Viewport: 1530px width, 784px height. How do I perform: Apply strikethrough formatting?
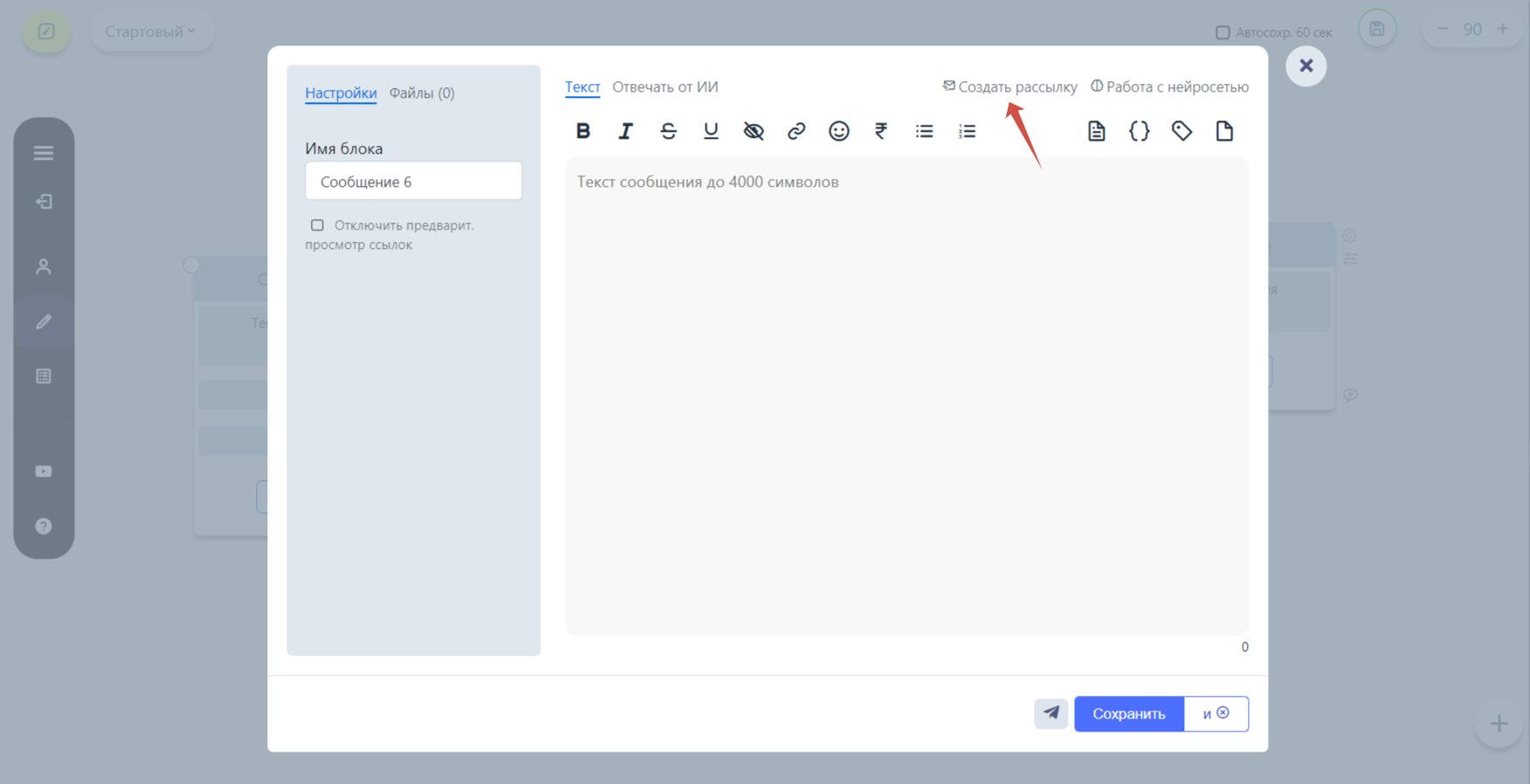[668, 131]
